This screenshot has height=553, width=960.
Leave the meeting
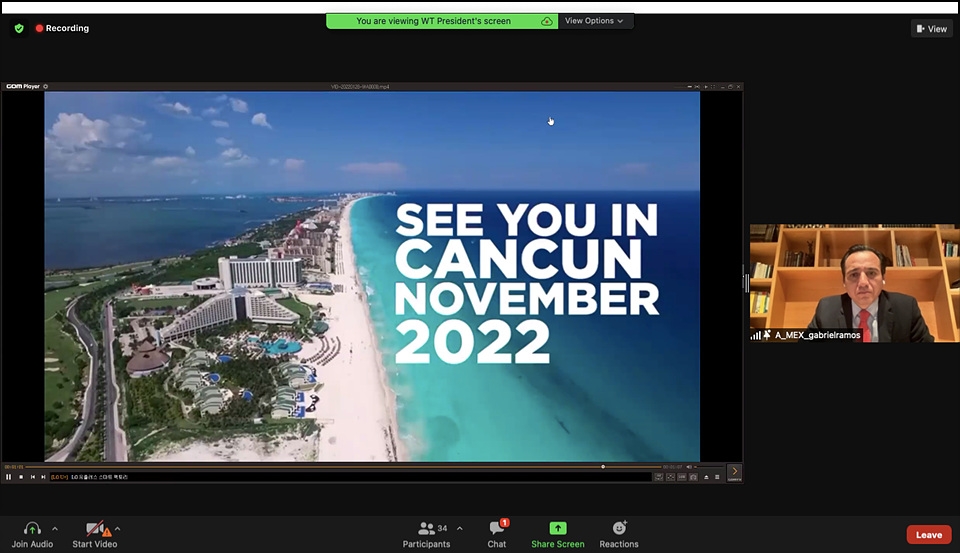928,535
